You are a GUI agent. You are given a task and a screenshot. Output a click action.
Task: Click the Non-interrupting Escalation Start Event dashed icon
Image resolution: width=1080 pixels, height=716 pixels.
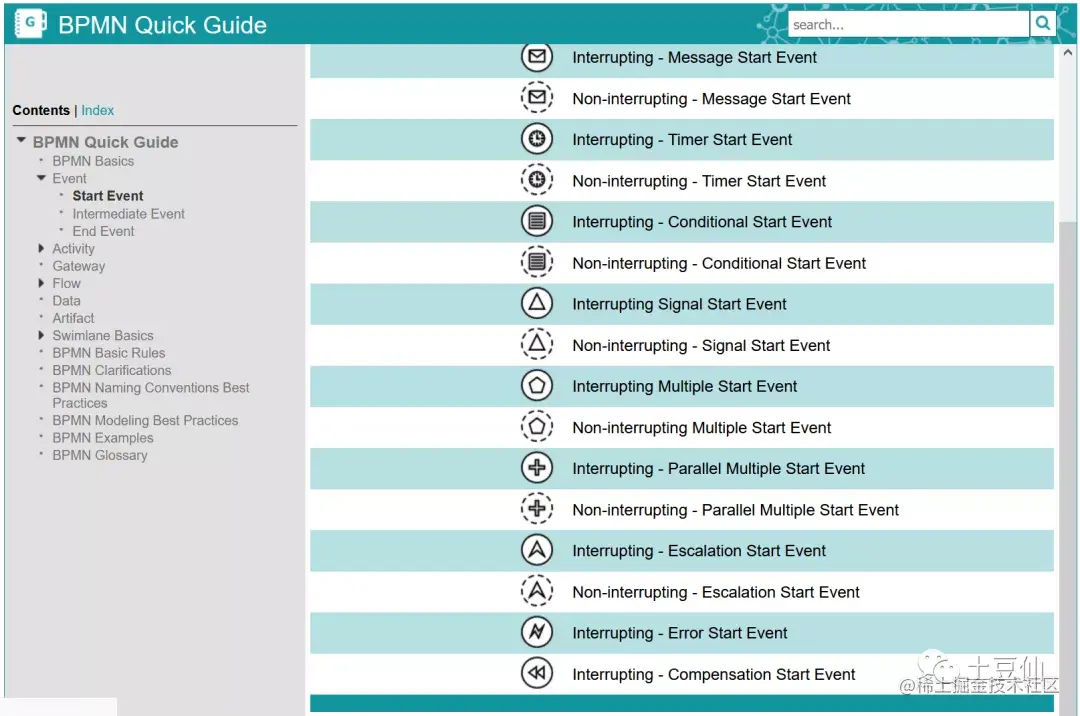click(537, 591)
